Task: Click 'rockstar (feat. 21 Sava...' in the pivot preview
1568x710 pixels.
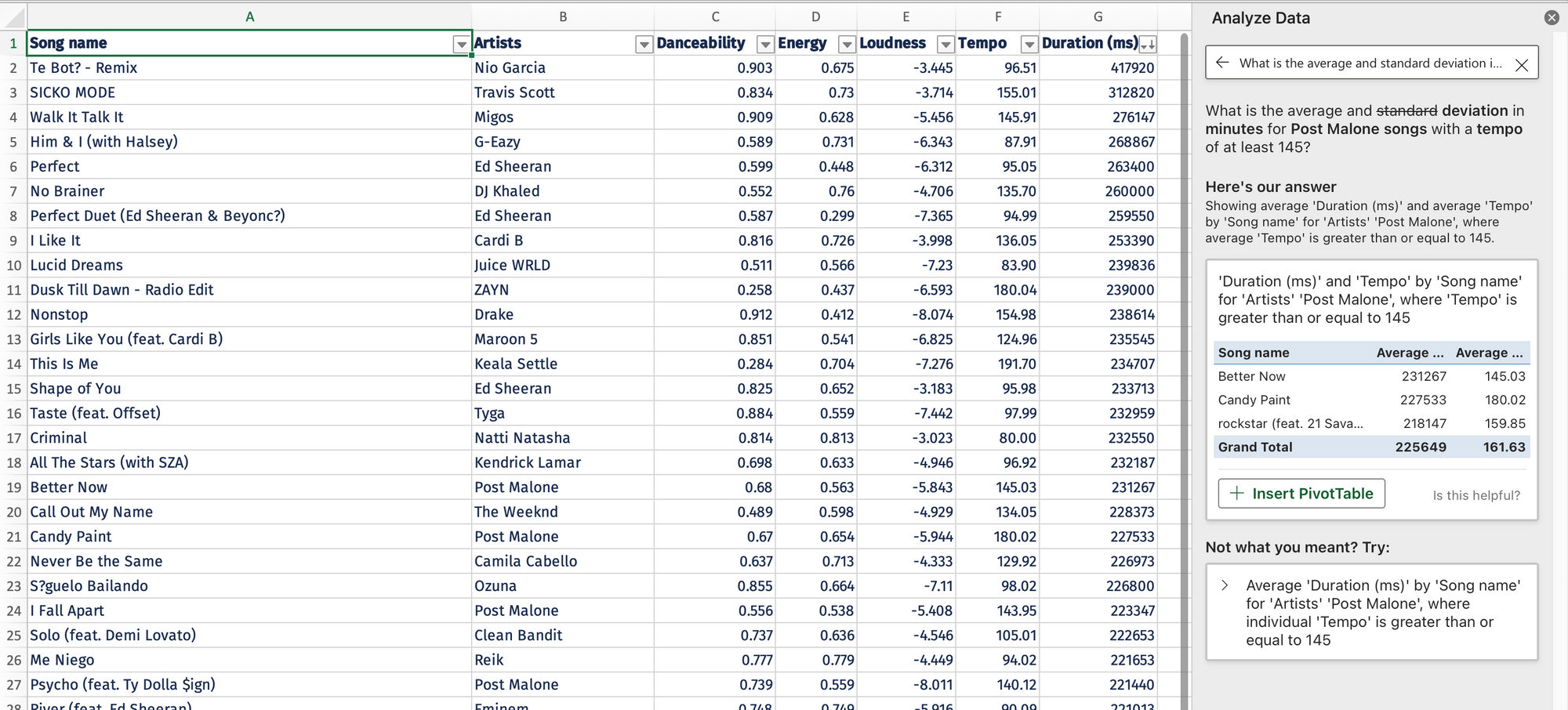Action: tap(1290, 423)
